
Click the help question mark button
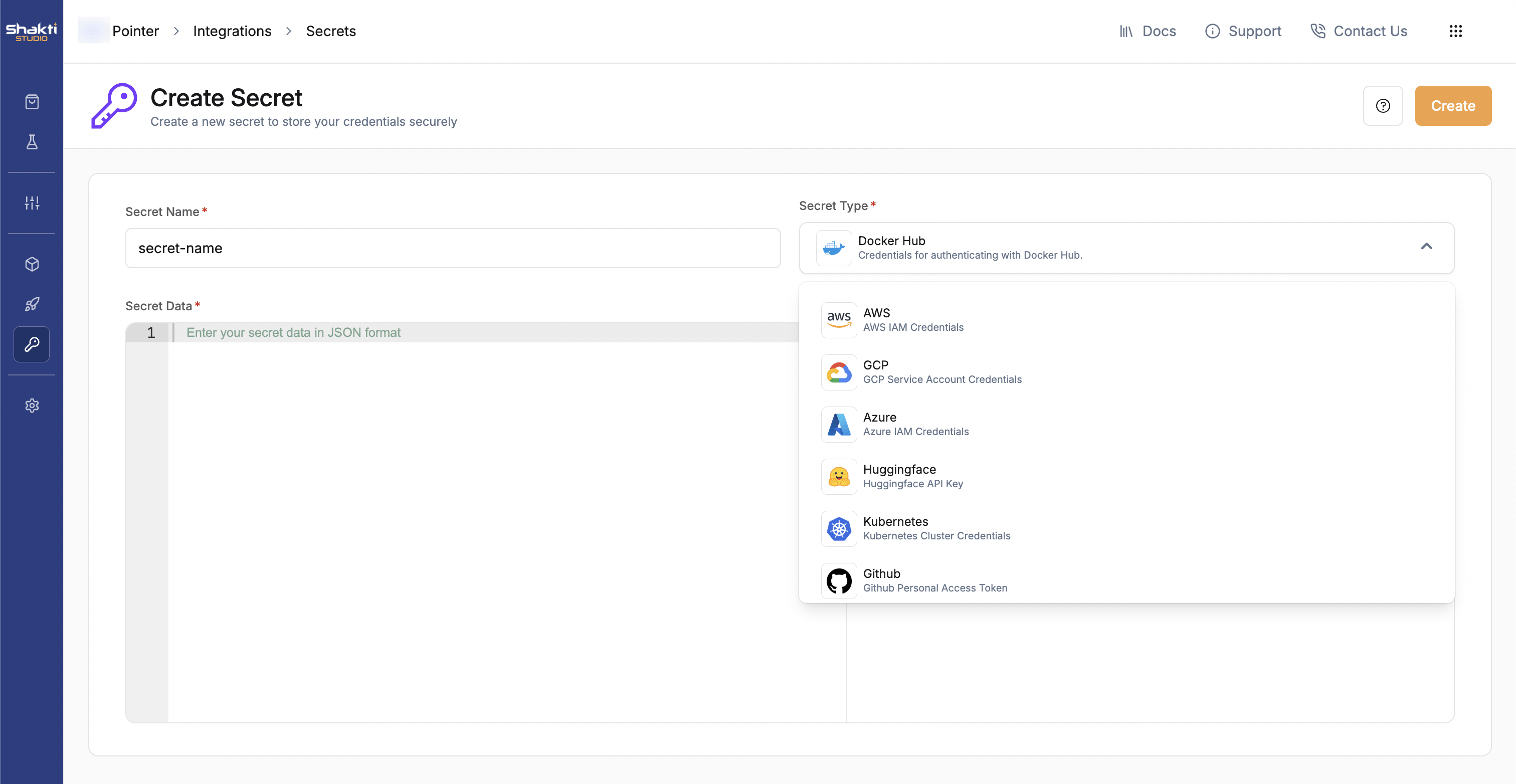pos(1383,106)
